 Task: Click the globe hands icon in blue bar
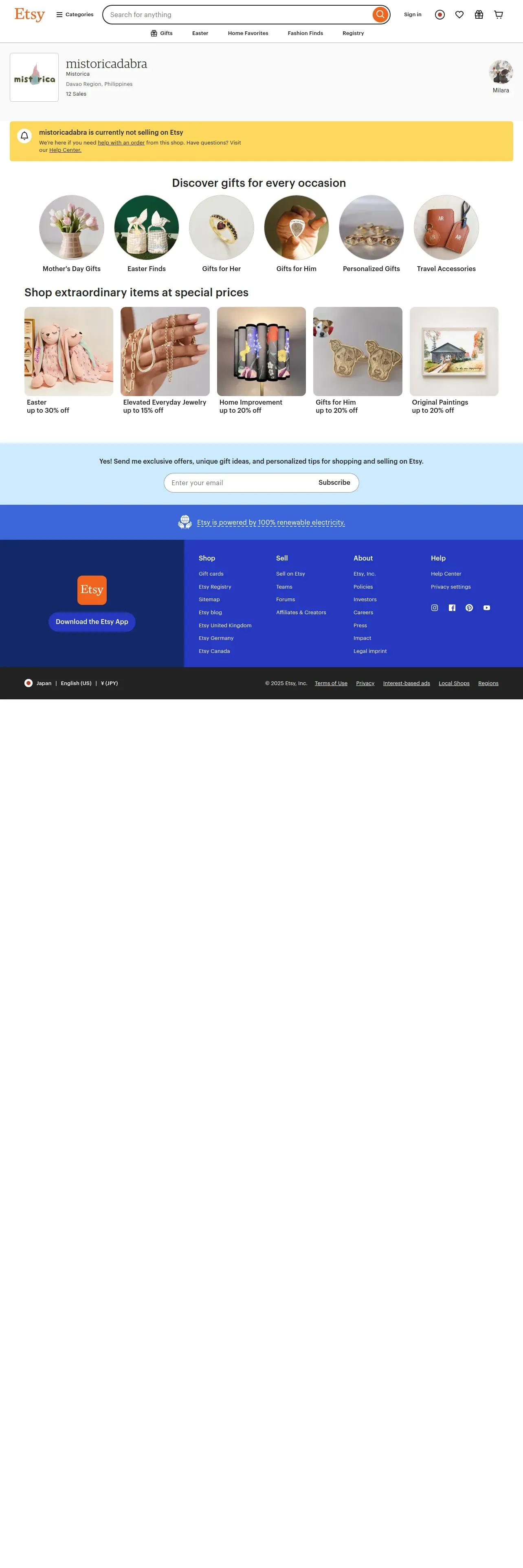185,522
